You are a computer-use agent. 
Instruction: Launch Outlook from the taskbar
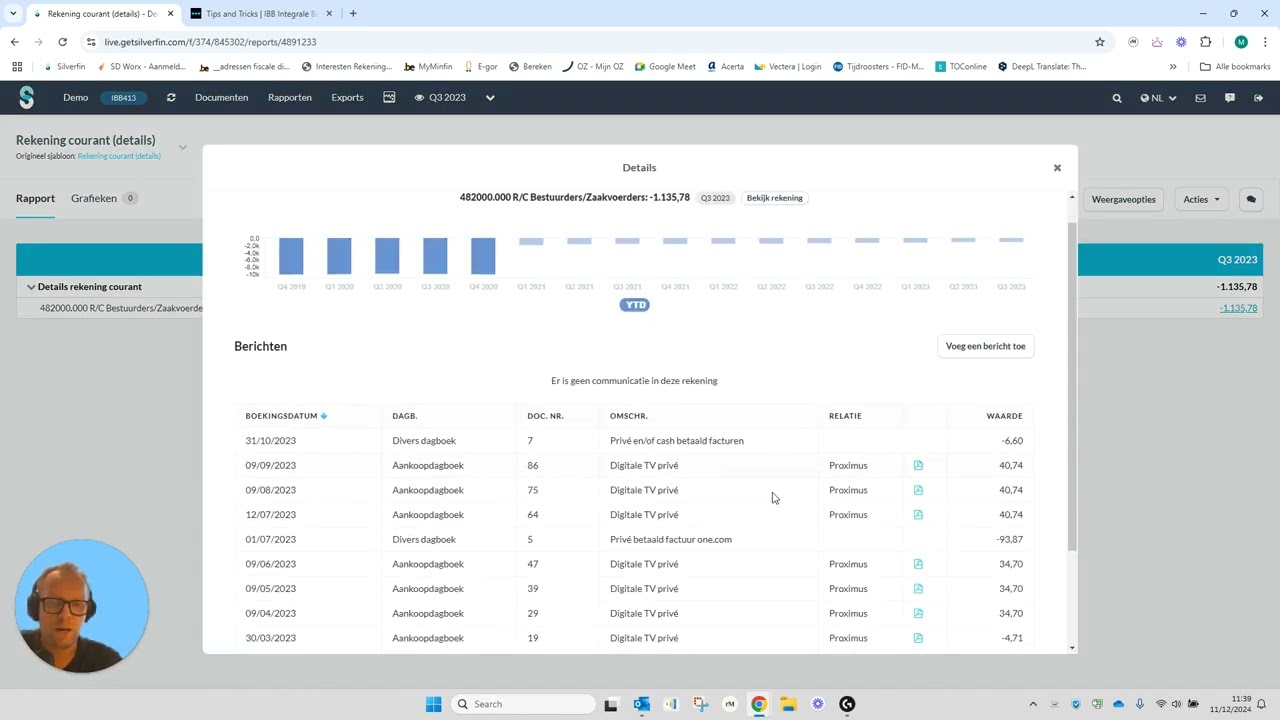[641, 704]
